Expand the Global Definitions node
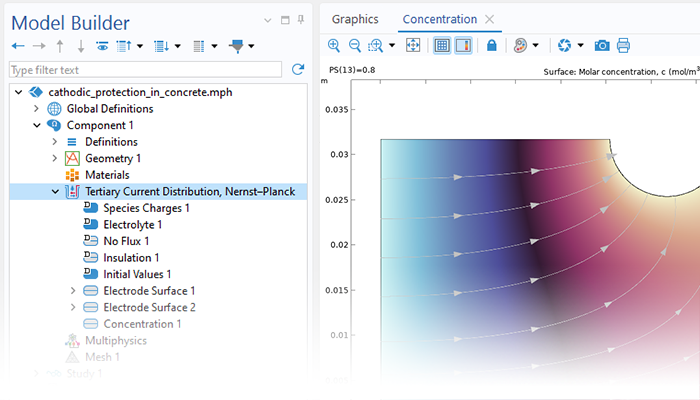 [x=37, y=109]
